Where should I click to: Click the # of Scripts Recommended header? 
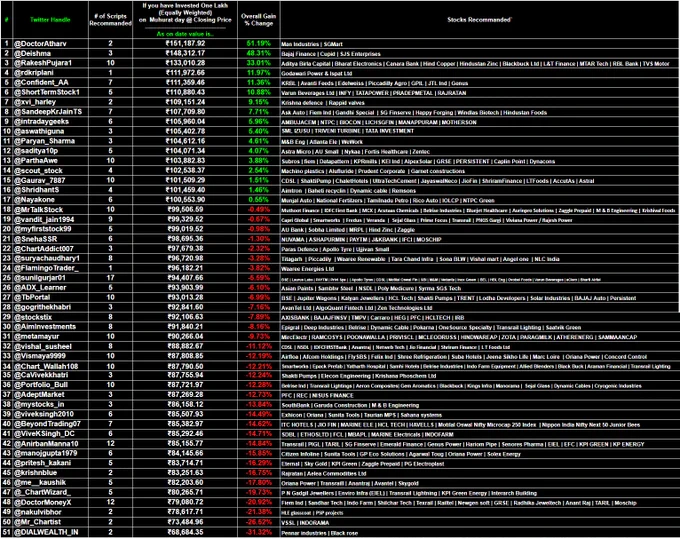(111, 20)
